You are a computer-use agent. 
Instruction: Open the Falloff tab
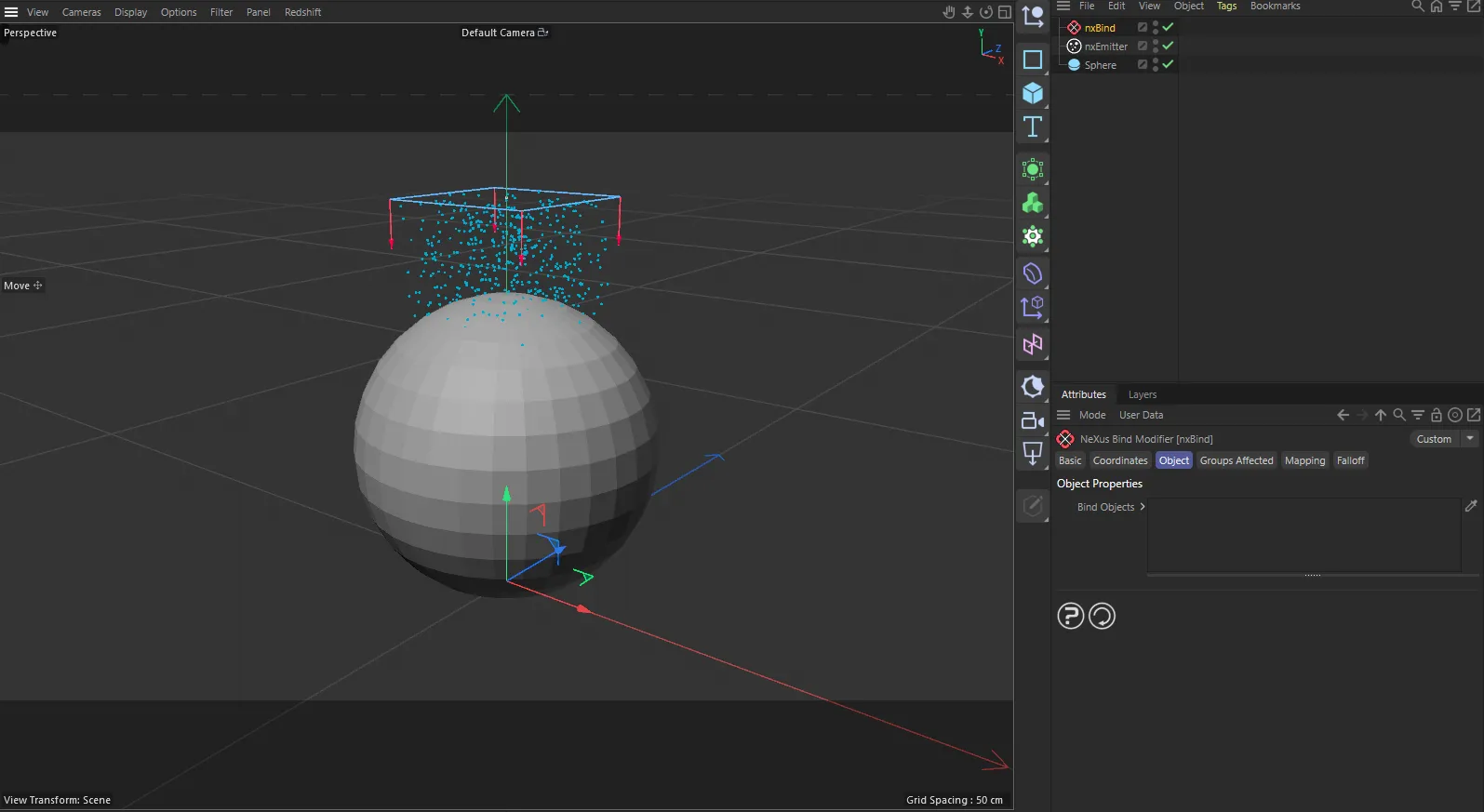[1351, 460]
